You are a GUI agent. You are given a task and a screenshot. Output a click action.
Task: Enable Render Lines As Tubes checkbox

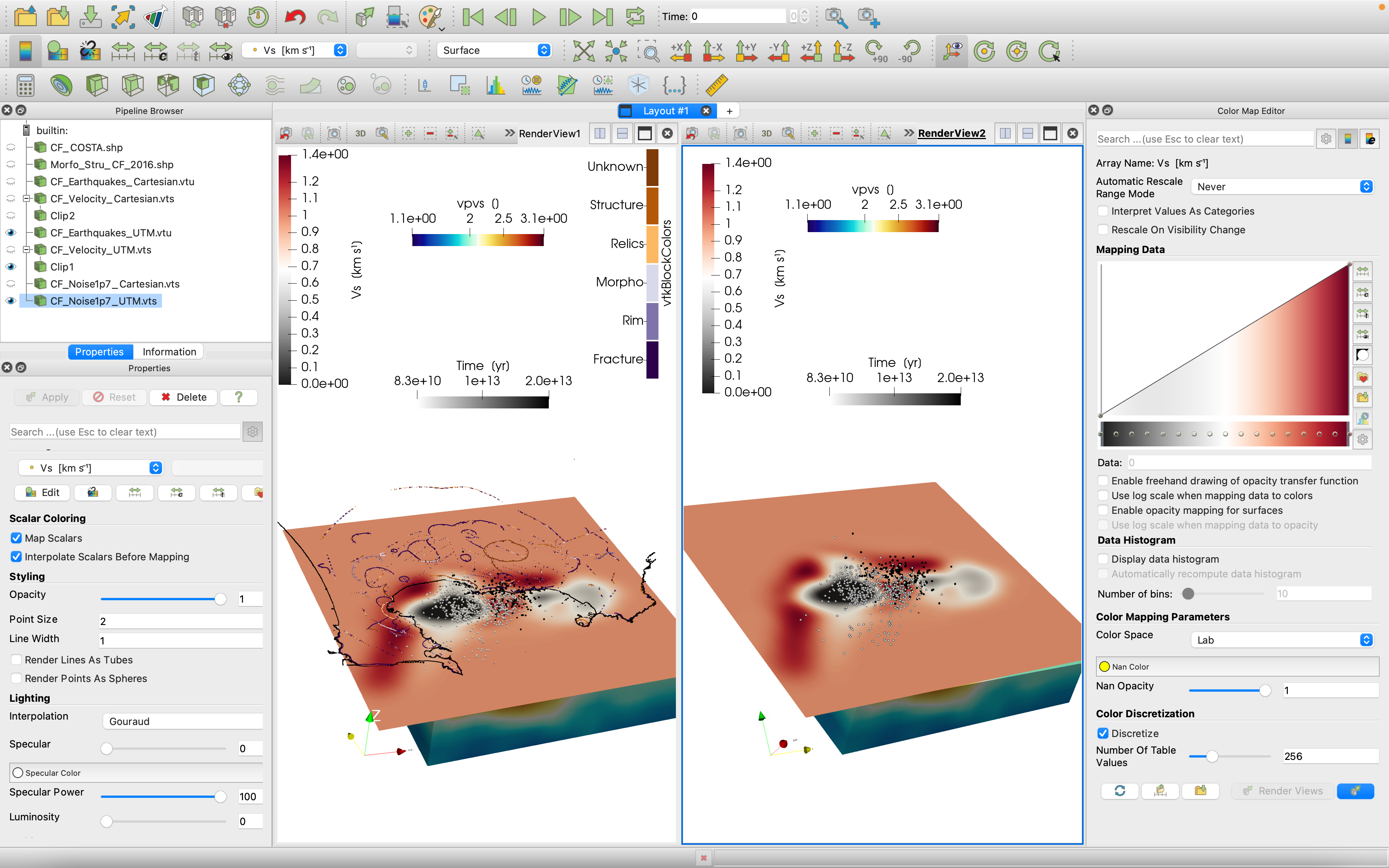coord(17,660)
